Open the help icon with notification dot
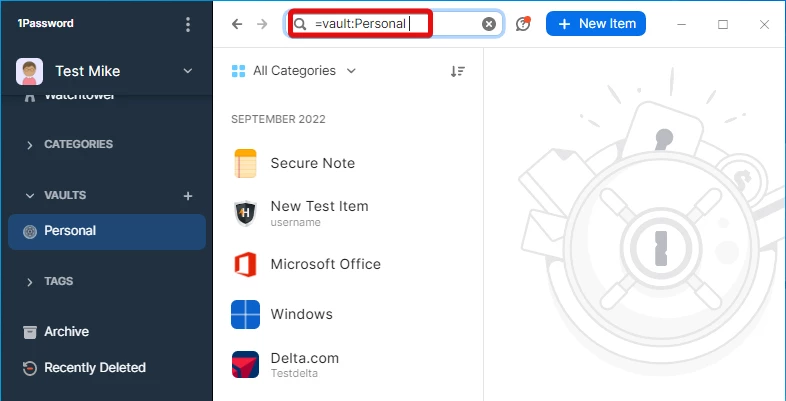 (x=523, y=24)
